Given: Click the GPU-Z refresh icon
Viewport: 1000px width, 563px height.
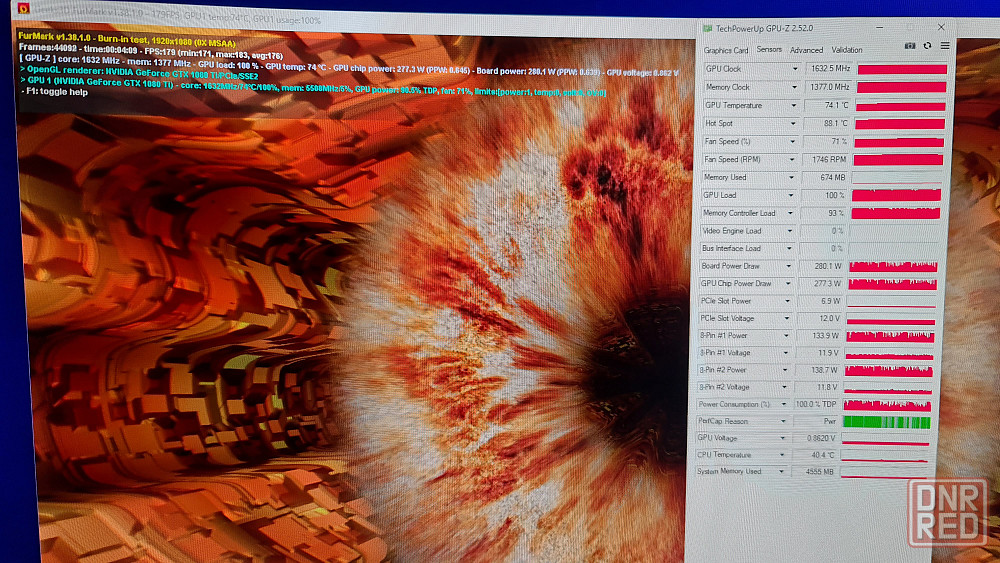Looking at the screenshot, I should point(928,46).
